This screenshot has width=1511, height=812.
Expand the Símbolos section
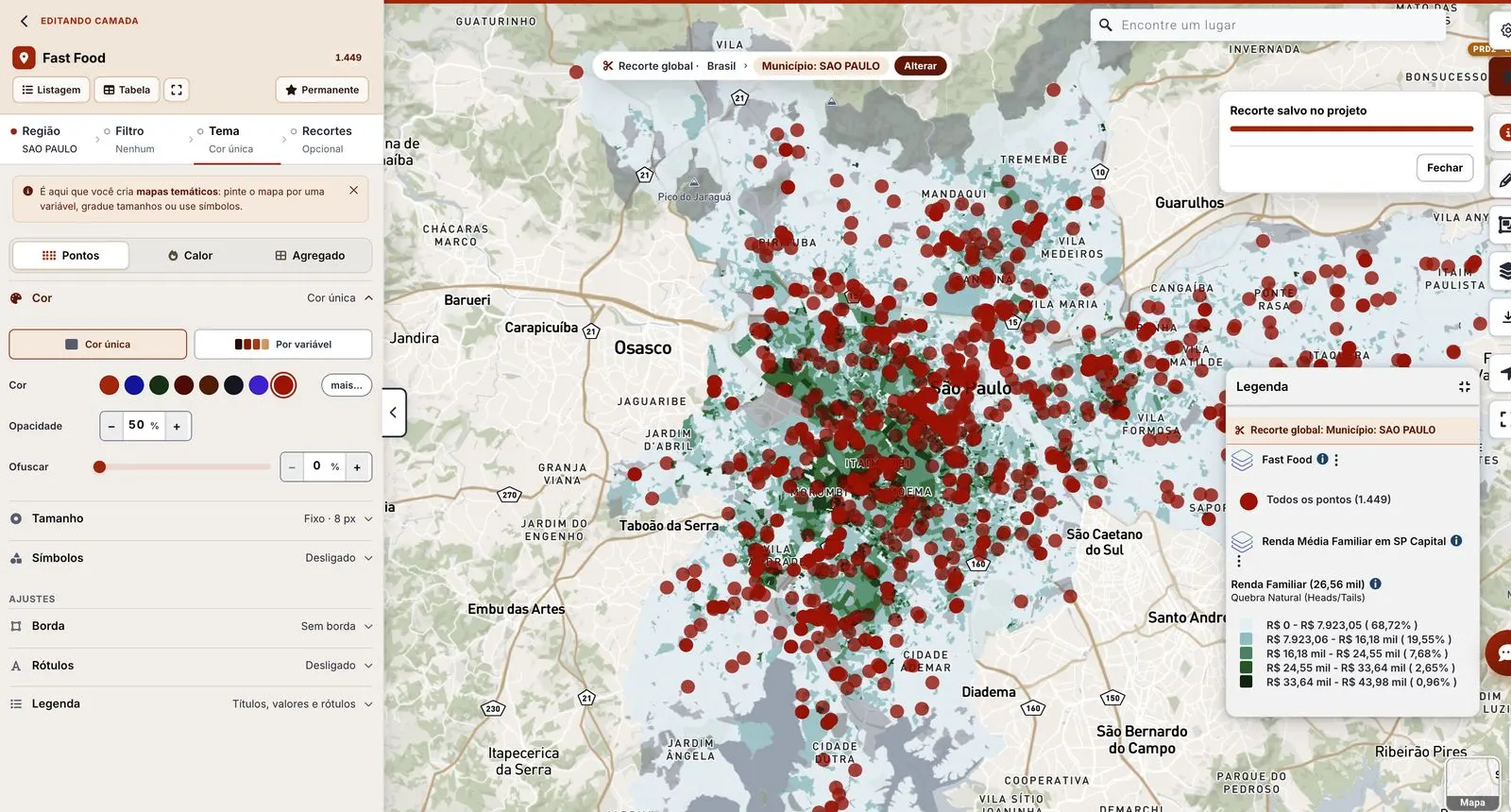pos(191,558)
